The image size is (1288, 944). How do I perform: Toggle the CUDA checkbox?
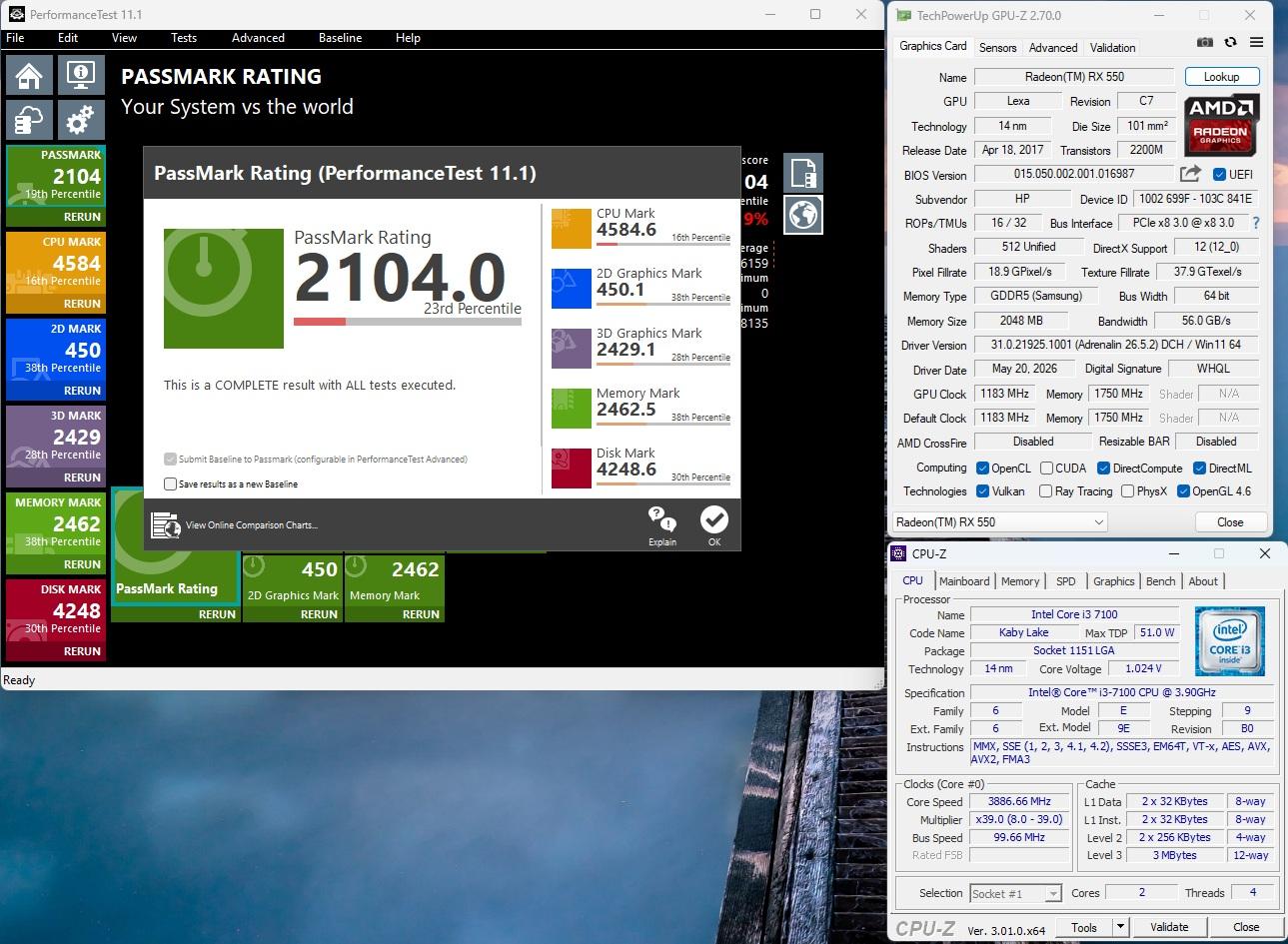pos(1046,469)
